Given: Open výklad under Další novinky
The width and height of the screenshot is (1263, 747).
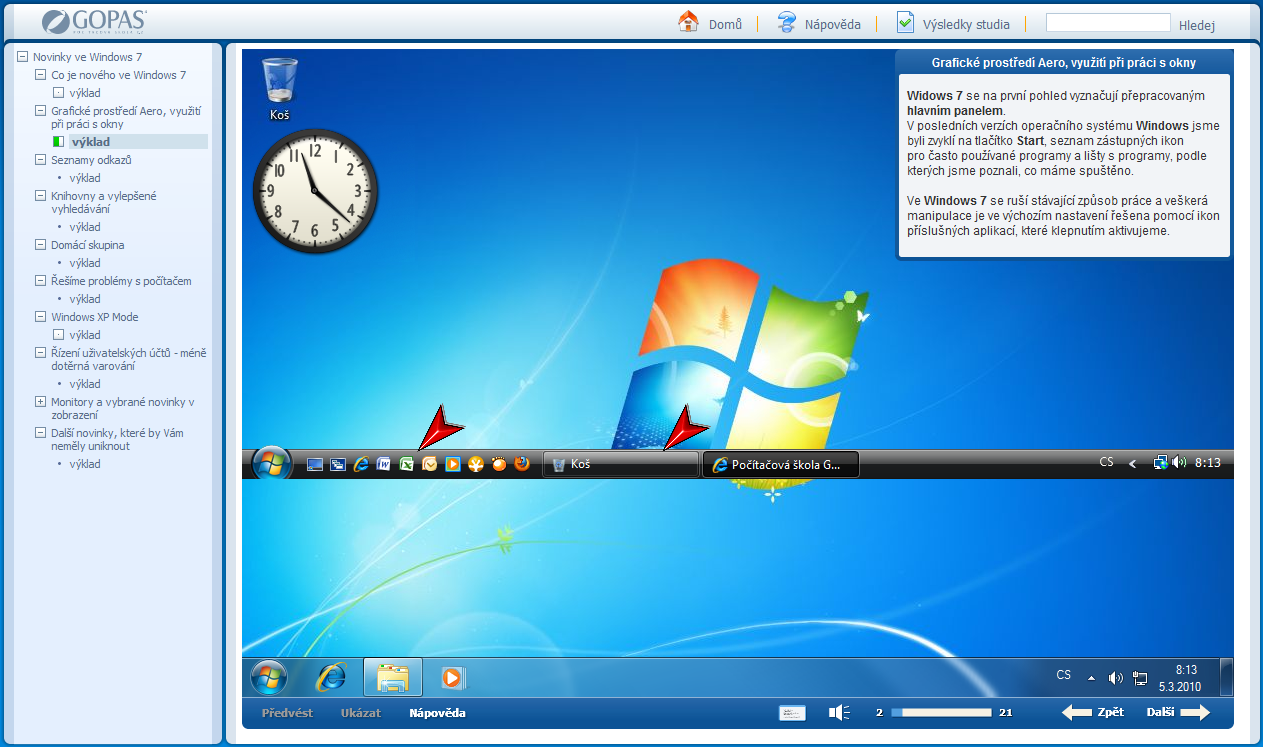Looking at the screenshot, I should click(x=85, y=464).
